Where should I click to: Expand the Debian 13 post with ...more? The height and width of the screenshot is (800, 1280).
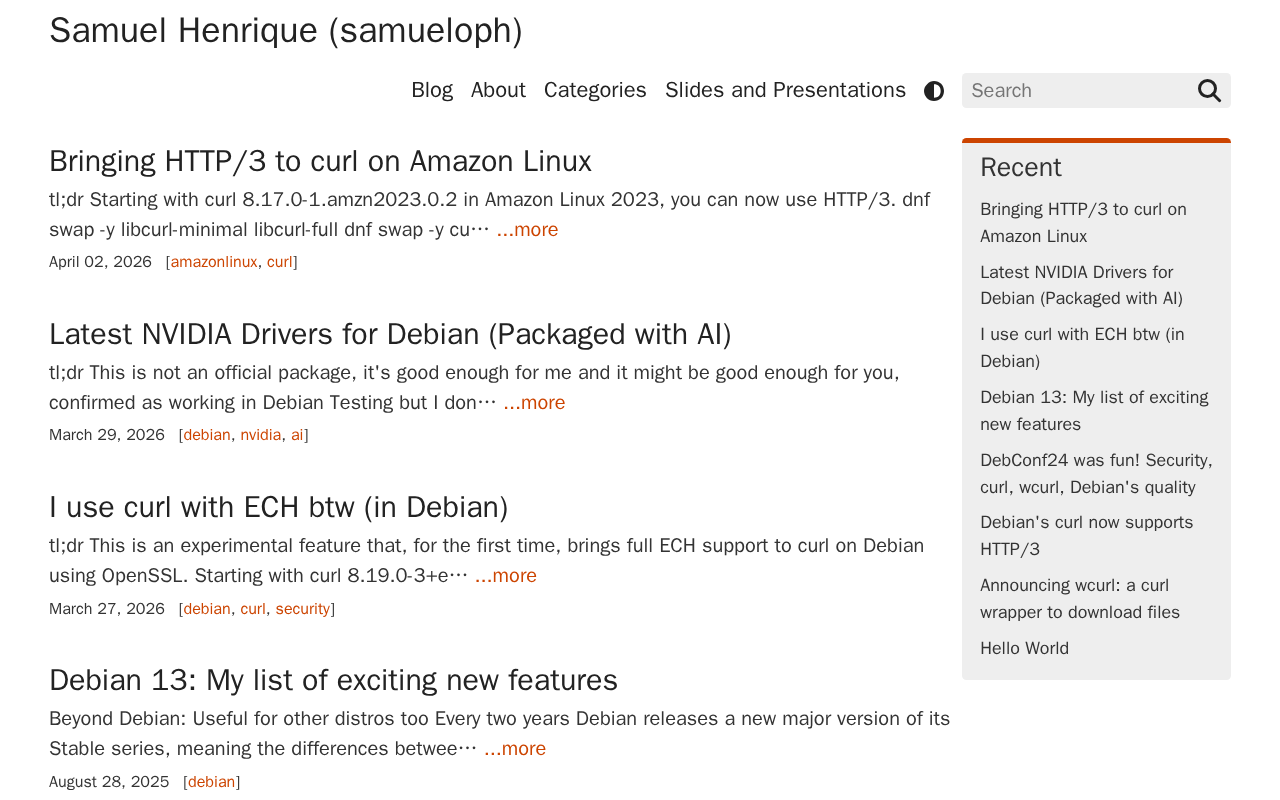[x=515, y=749]
